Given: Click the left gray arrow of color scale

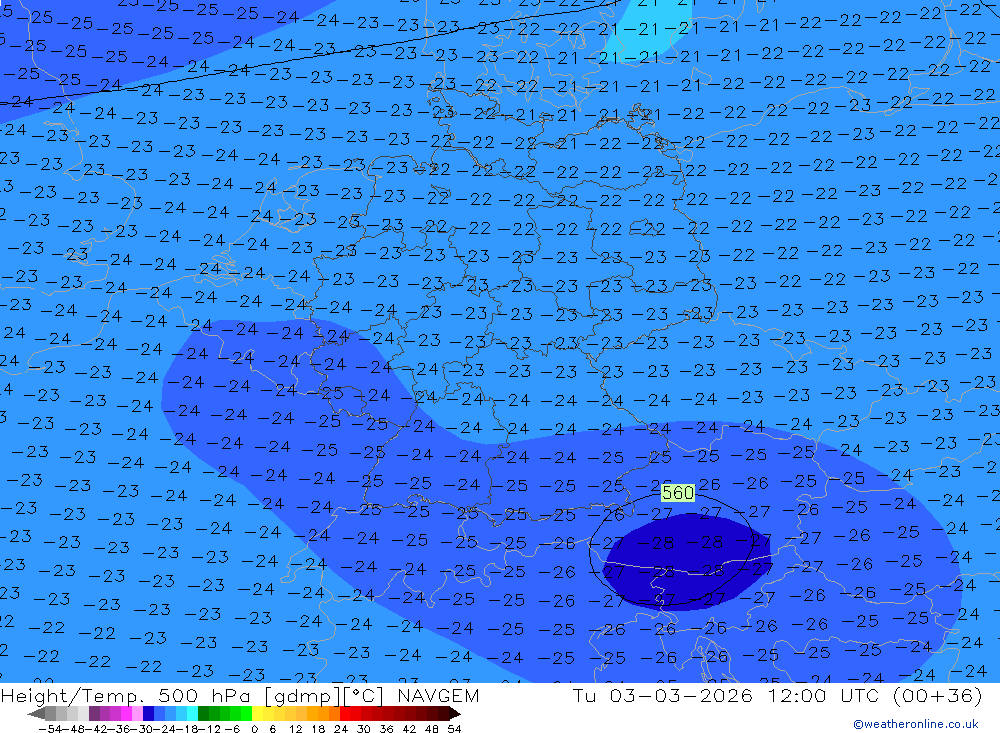Looking at the screenshot, I should point(36,714).
